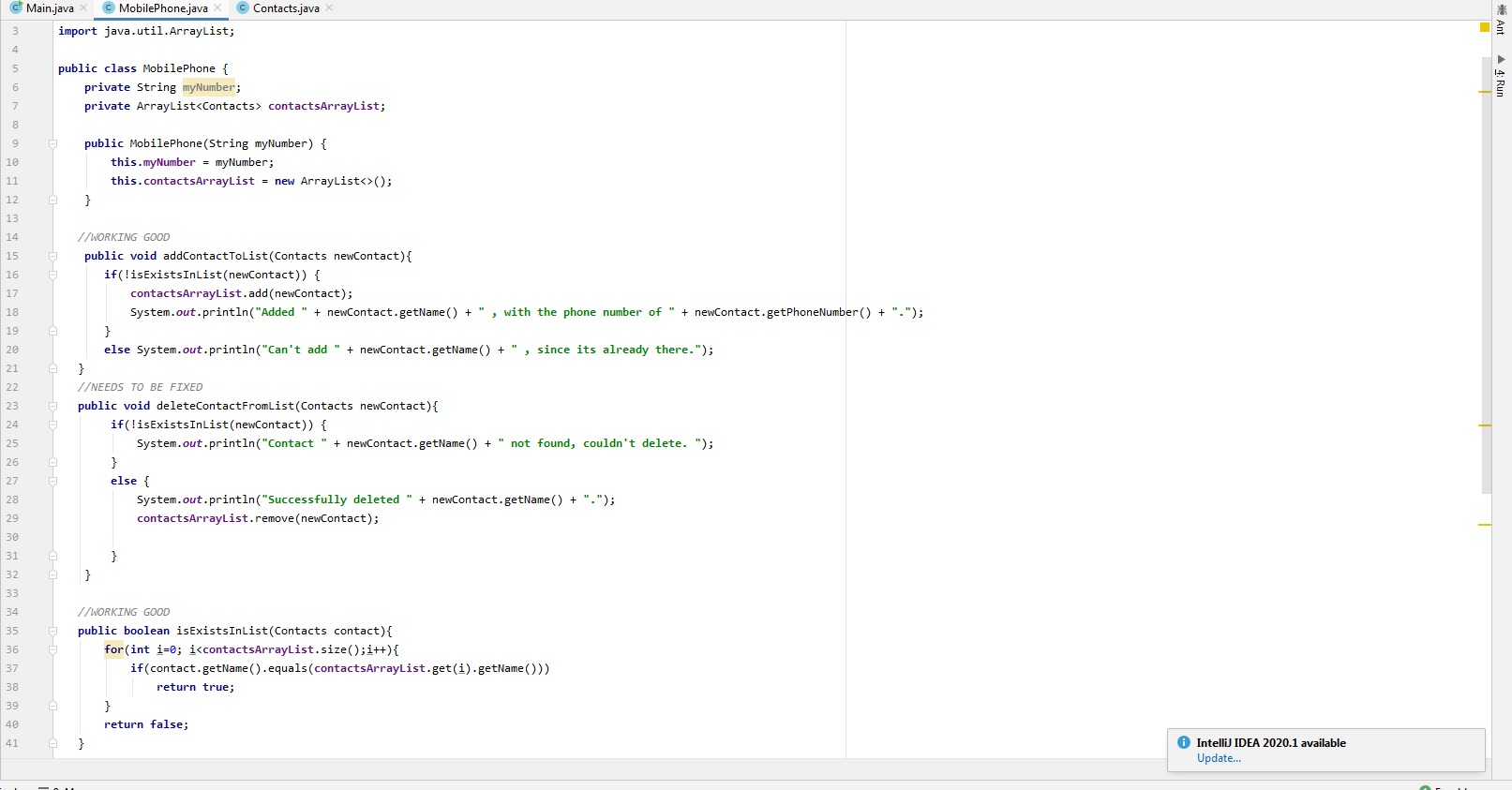Viewport: 1512px width, 790px height.
Task: Open the Ant tool window
Action: 1502,20
